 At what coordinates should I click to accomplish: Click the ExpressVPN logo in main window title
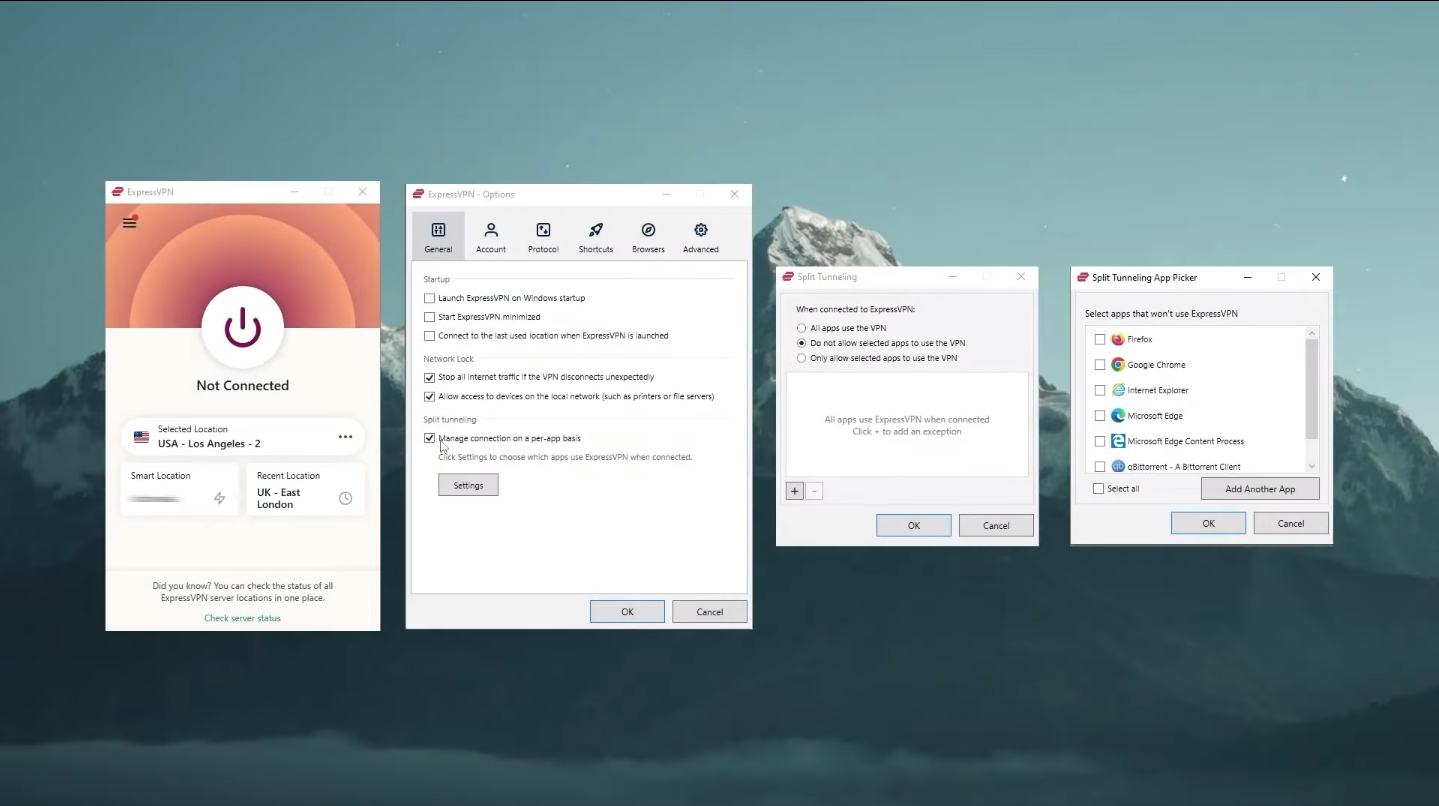point(117,192)
